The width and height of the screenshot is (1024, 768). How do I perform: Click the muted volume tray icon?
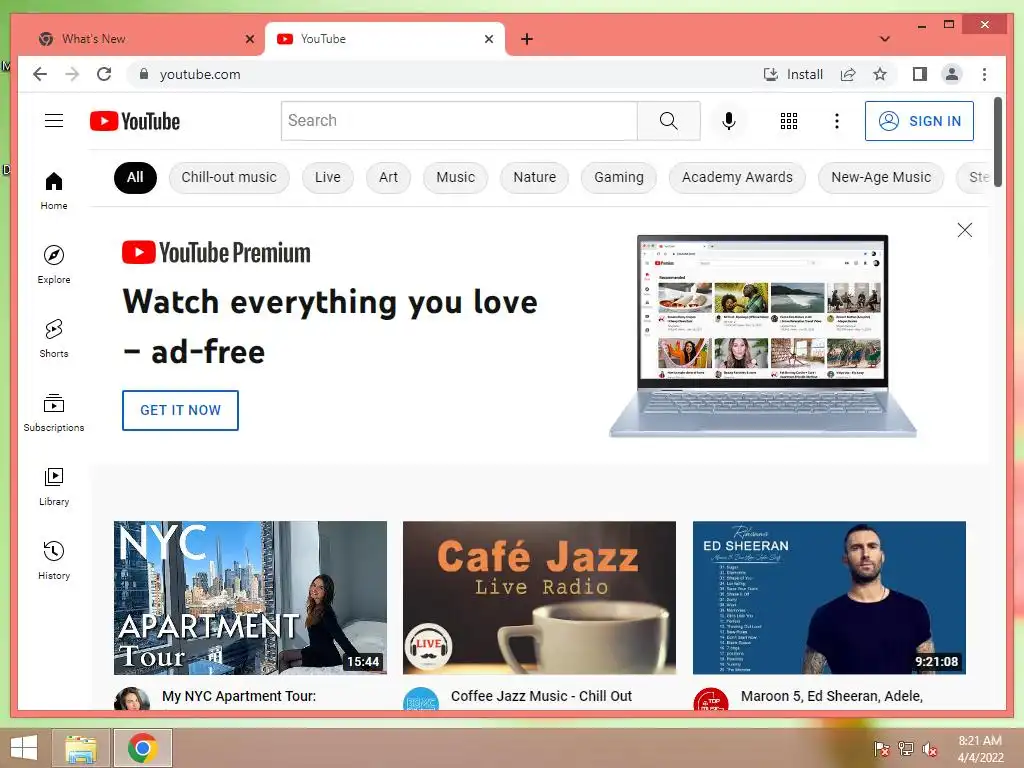[x=929, y=749]
